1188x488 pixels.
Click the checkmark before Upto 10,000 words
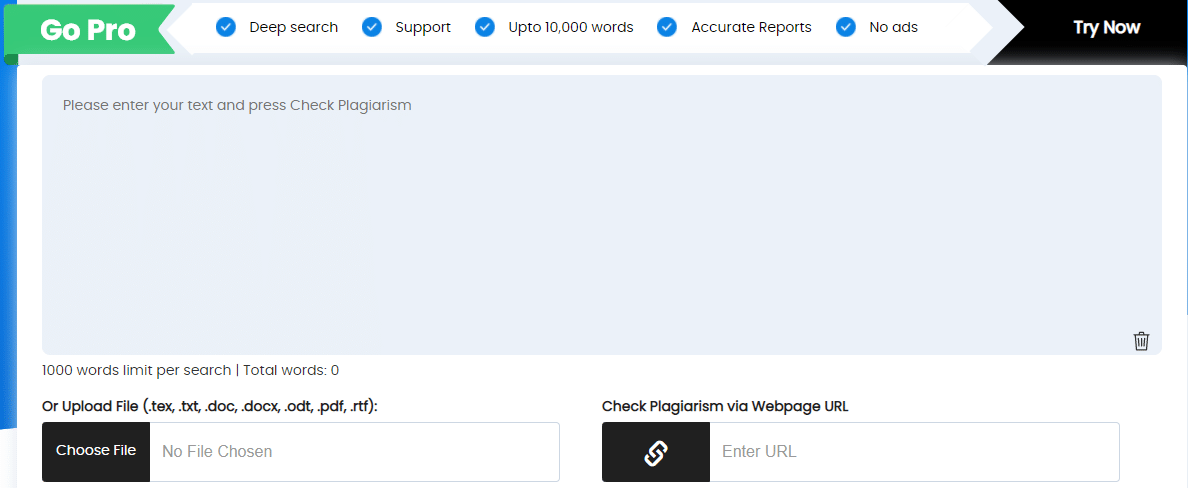click(484, 27)
